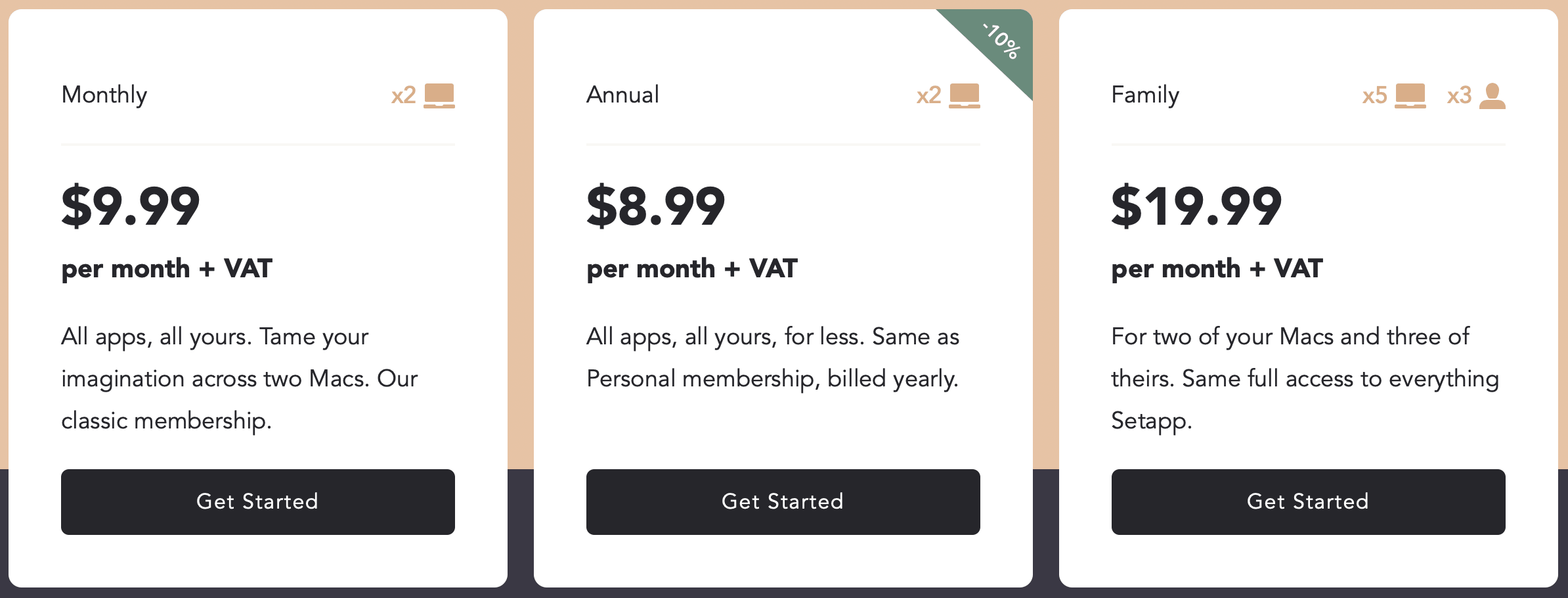The image size is (1568, 598).
Task: Click the x2 device count on Monthly
Action: pos(404,96)
